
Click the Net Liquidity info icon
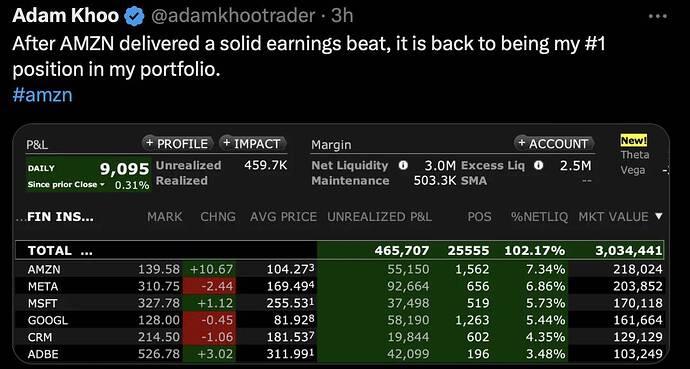coord(402,165)
